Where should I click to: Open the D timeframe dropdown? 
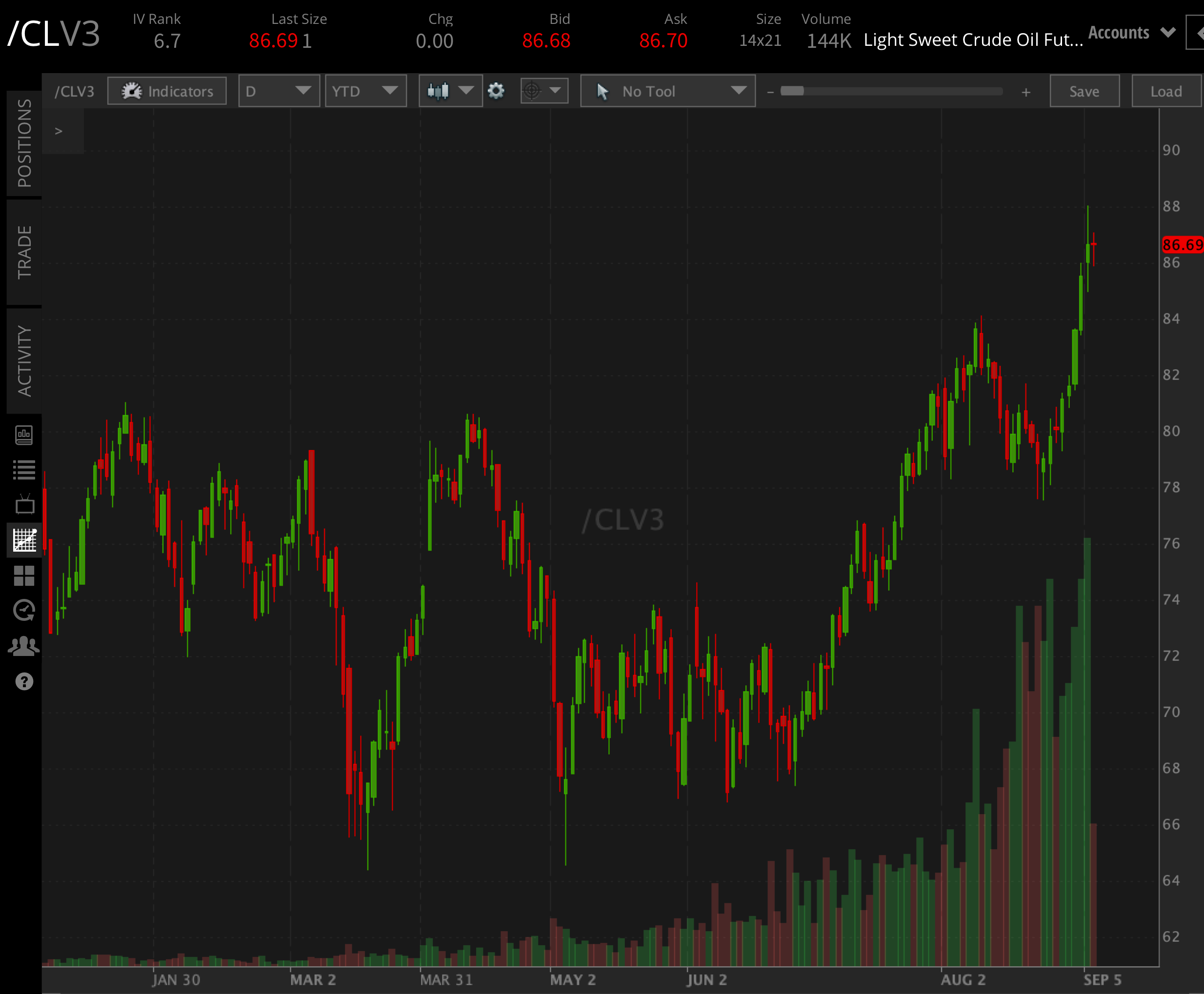tap(279, 90)
